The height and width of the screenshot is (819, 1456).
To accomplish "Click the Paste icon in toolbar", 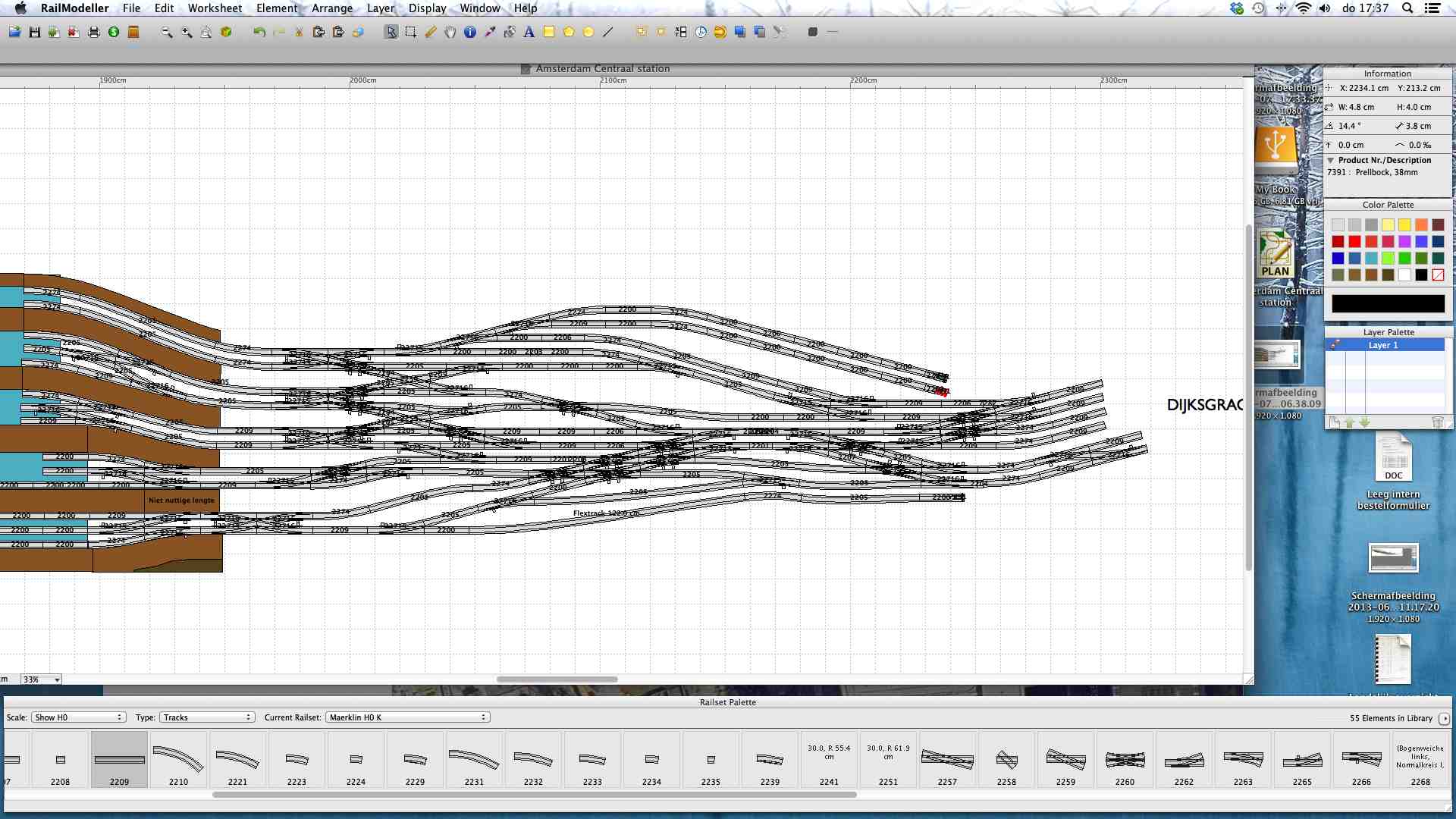I will pos(338,32).
